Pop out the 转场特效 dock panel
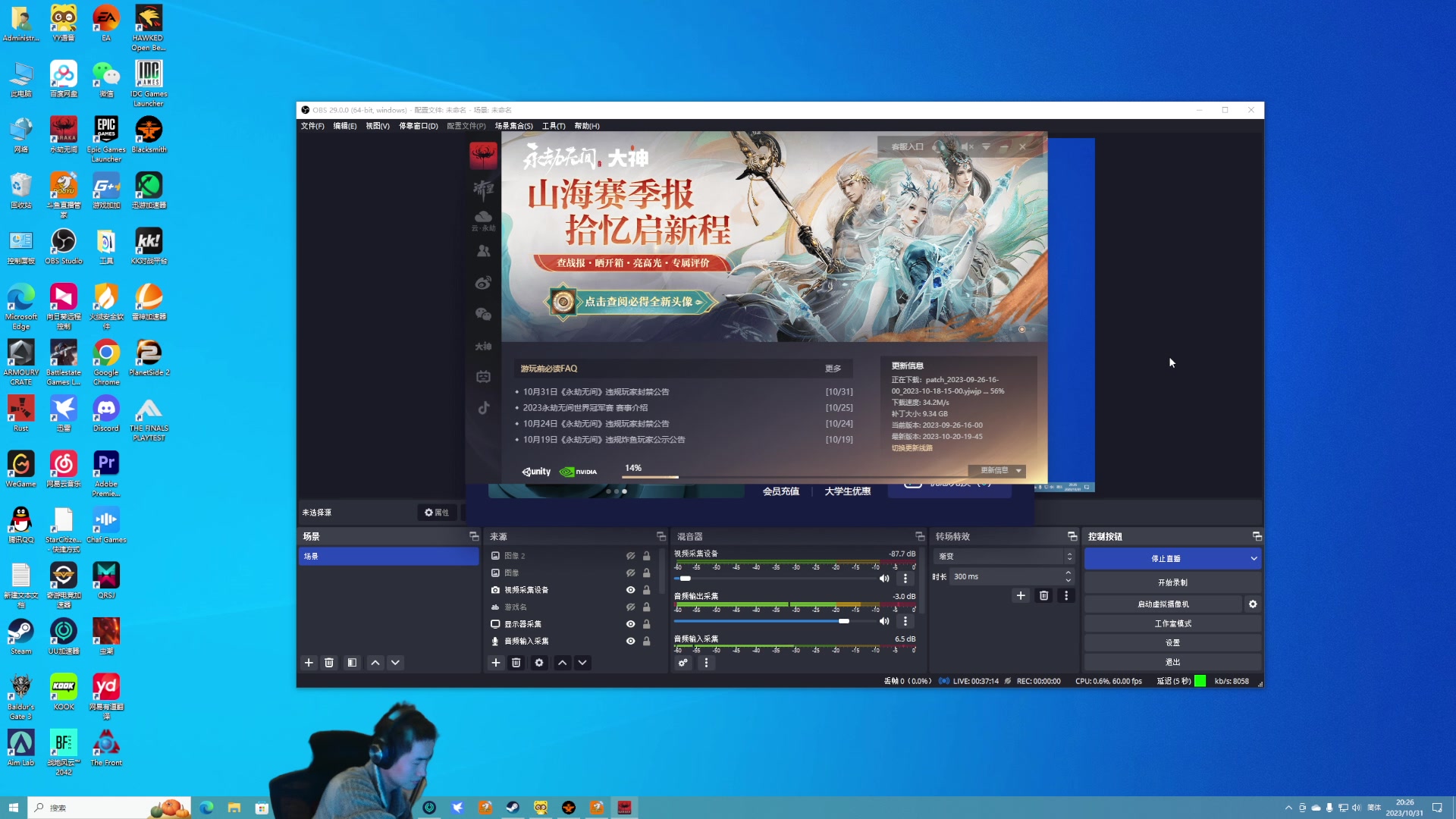1456x819 pixels. pos(1072,536)
